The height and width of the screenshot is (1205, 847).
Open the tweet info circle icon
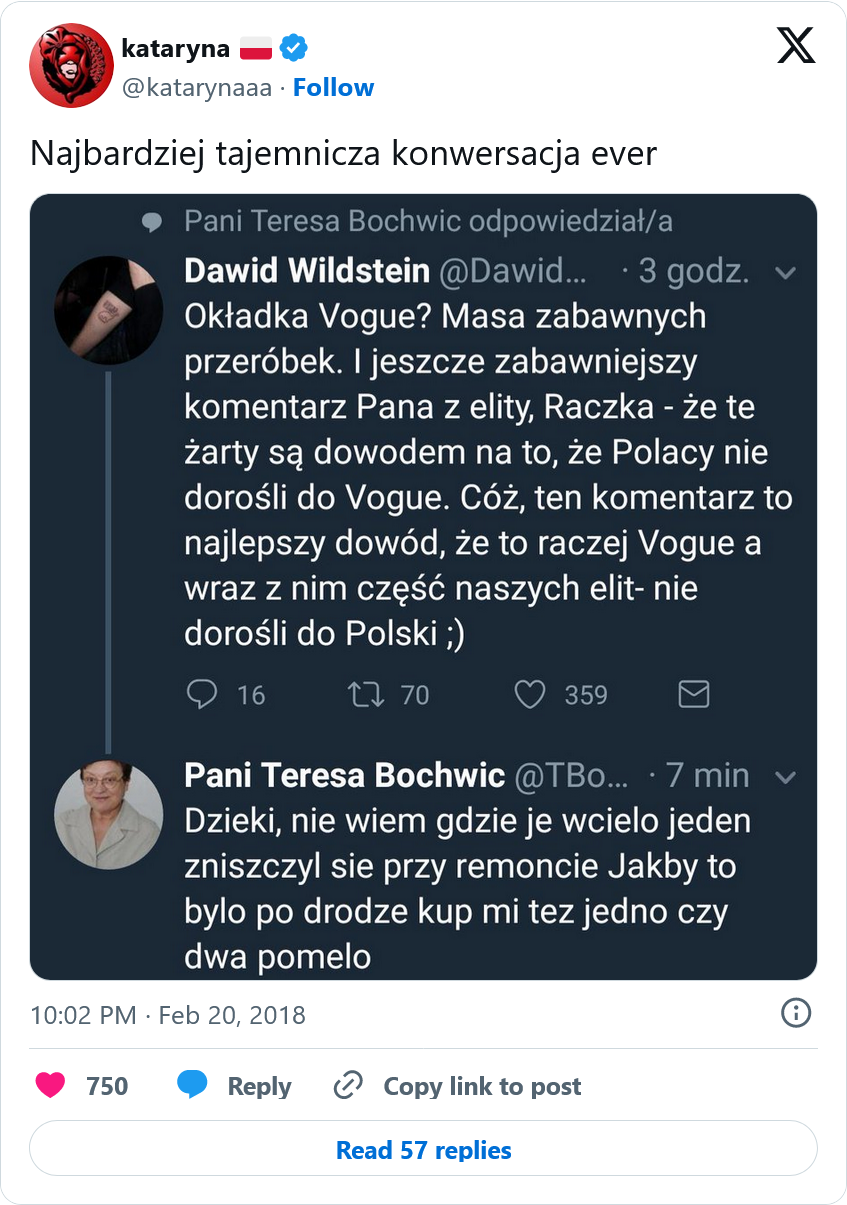[x=795, y=1014]
